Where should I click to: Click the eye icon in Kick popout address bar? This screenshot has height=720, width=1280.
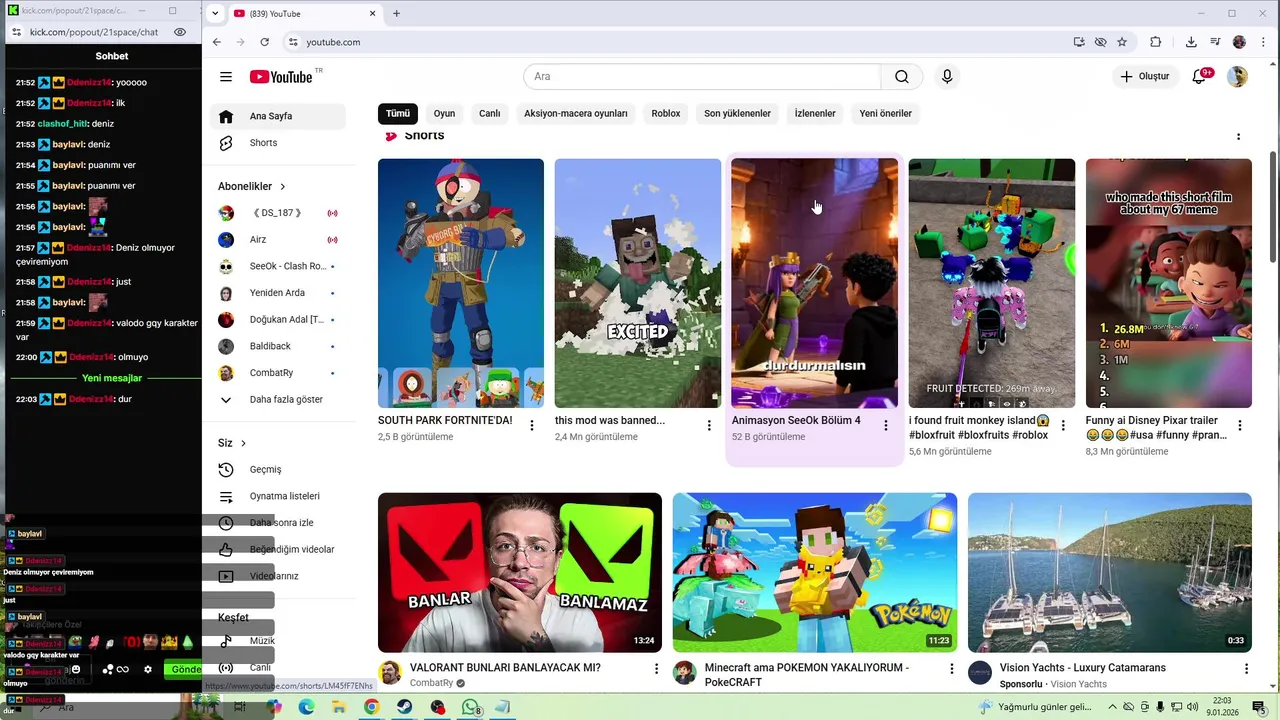(180, 32)
